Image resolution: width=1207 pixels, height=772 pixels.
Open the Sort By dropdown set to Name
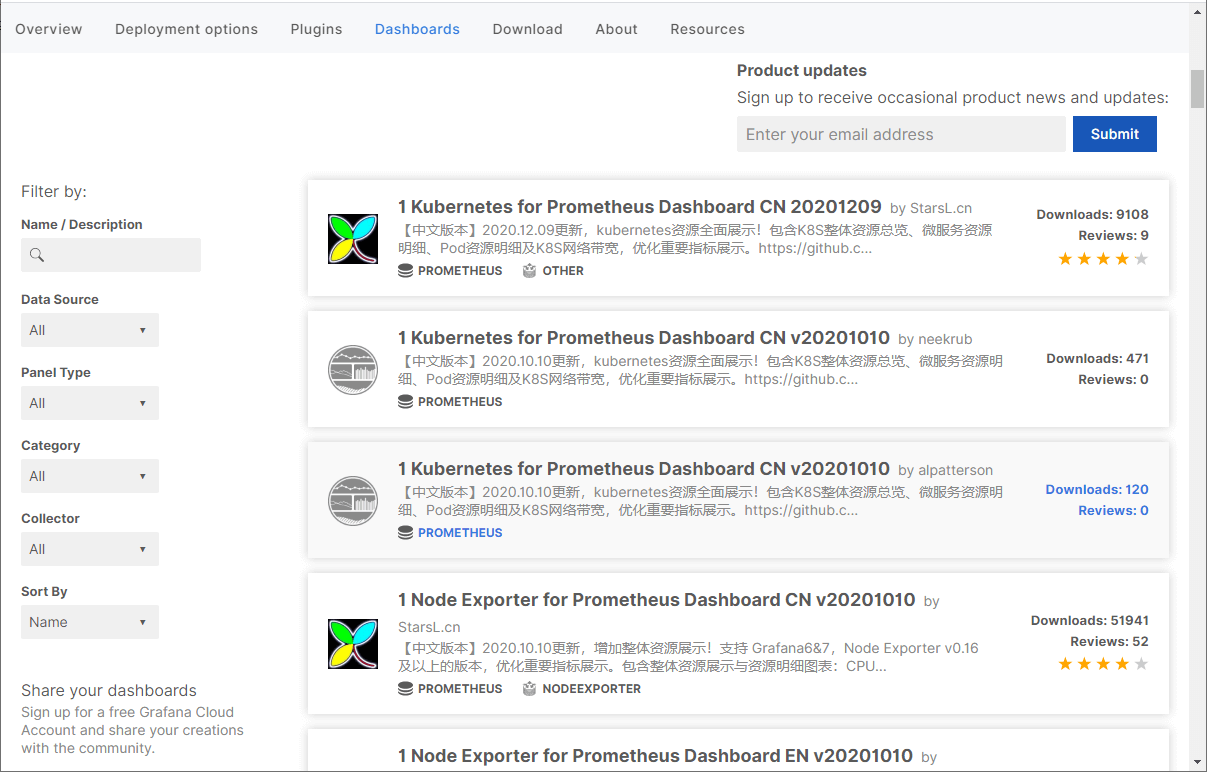tap(90, 622)
